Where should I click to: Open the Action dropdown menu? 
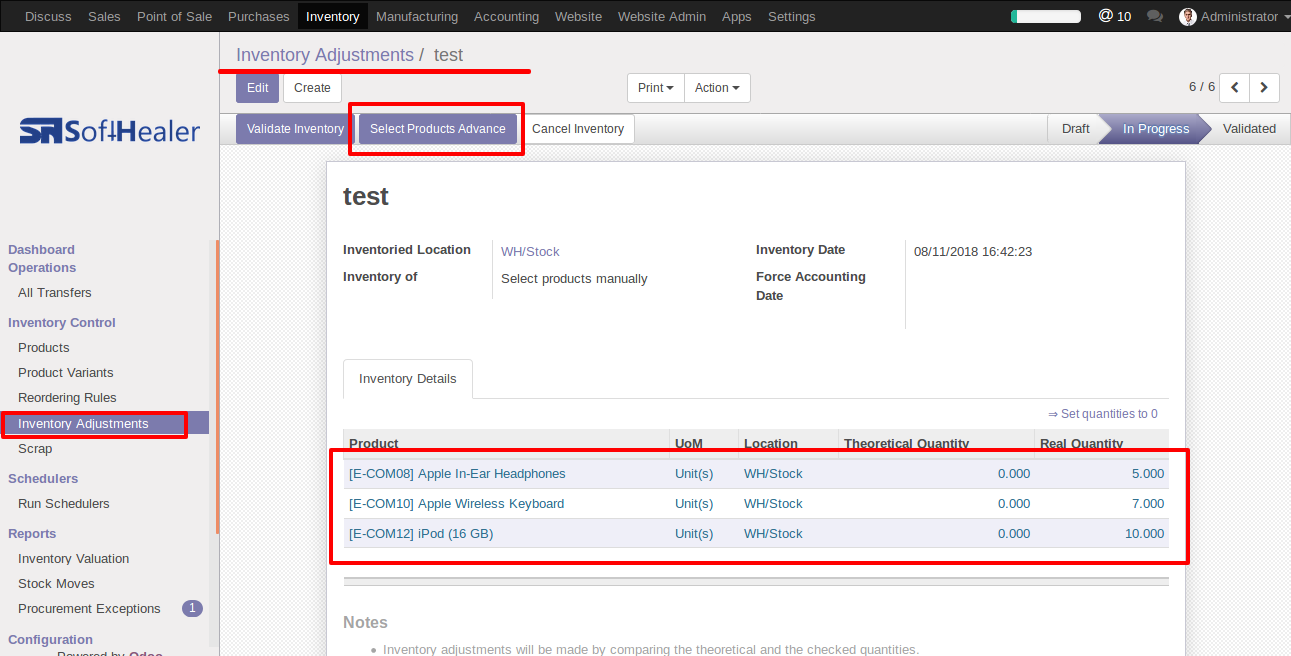(x=717, y=88)
